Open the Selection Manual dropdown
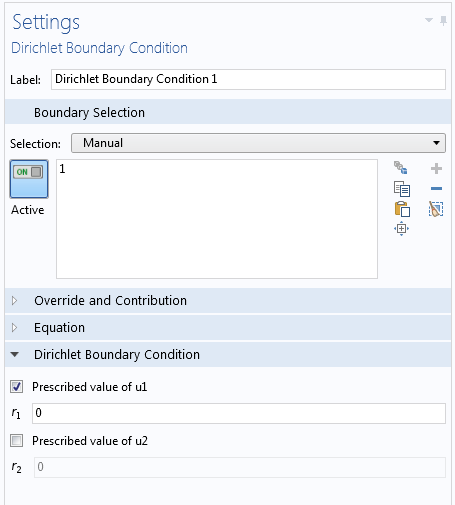 point(258,143)
